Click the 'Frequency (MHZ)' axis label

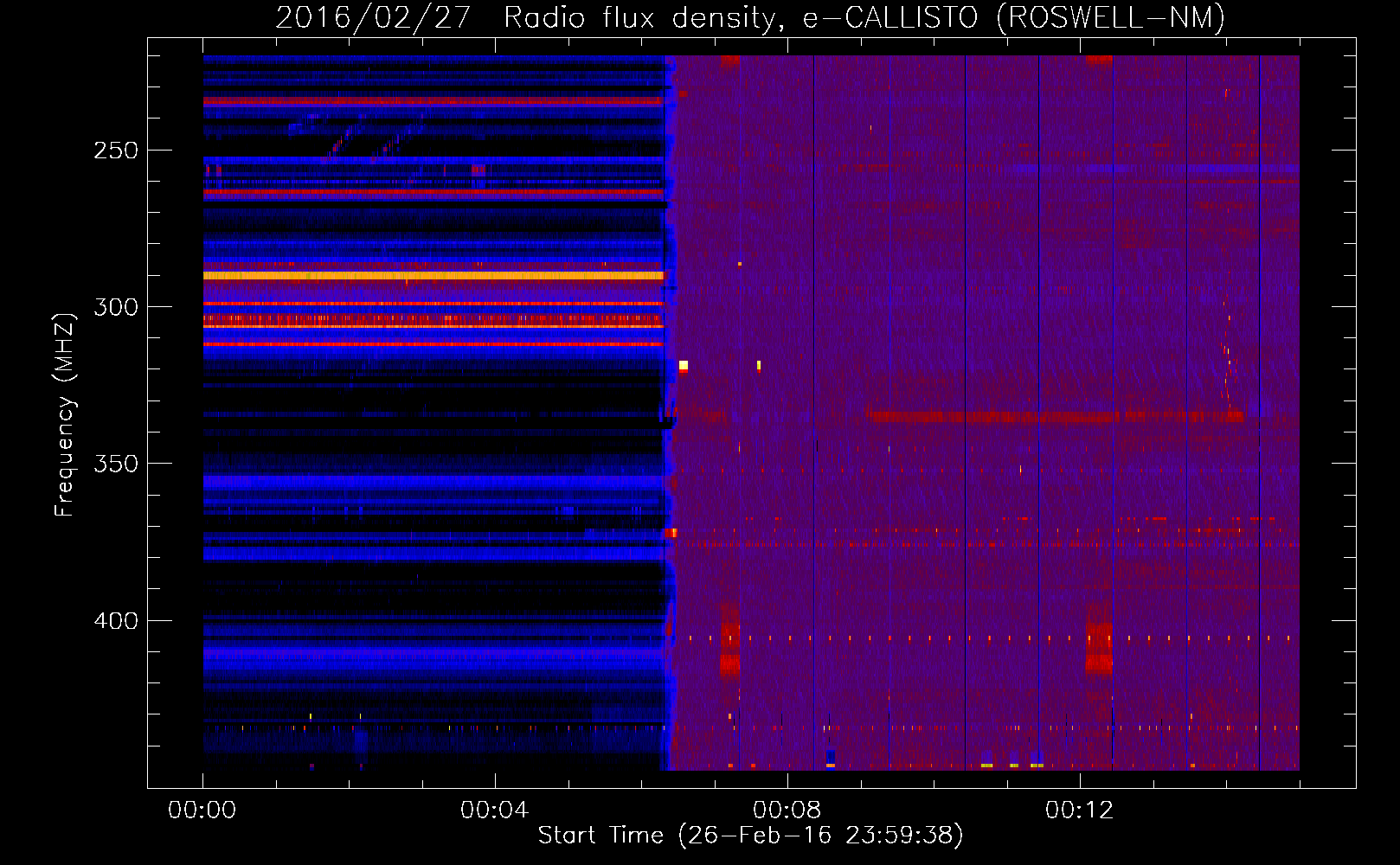[x=65, y=415]
